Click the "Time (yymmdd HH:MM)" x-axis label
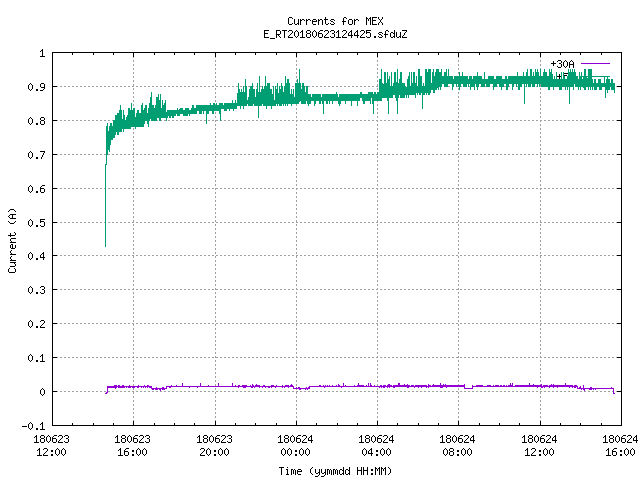This screenshot has width=640, height=480. point(335,471)
